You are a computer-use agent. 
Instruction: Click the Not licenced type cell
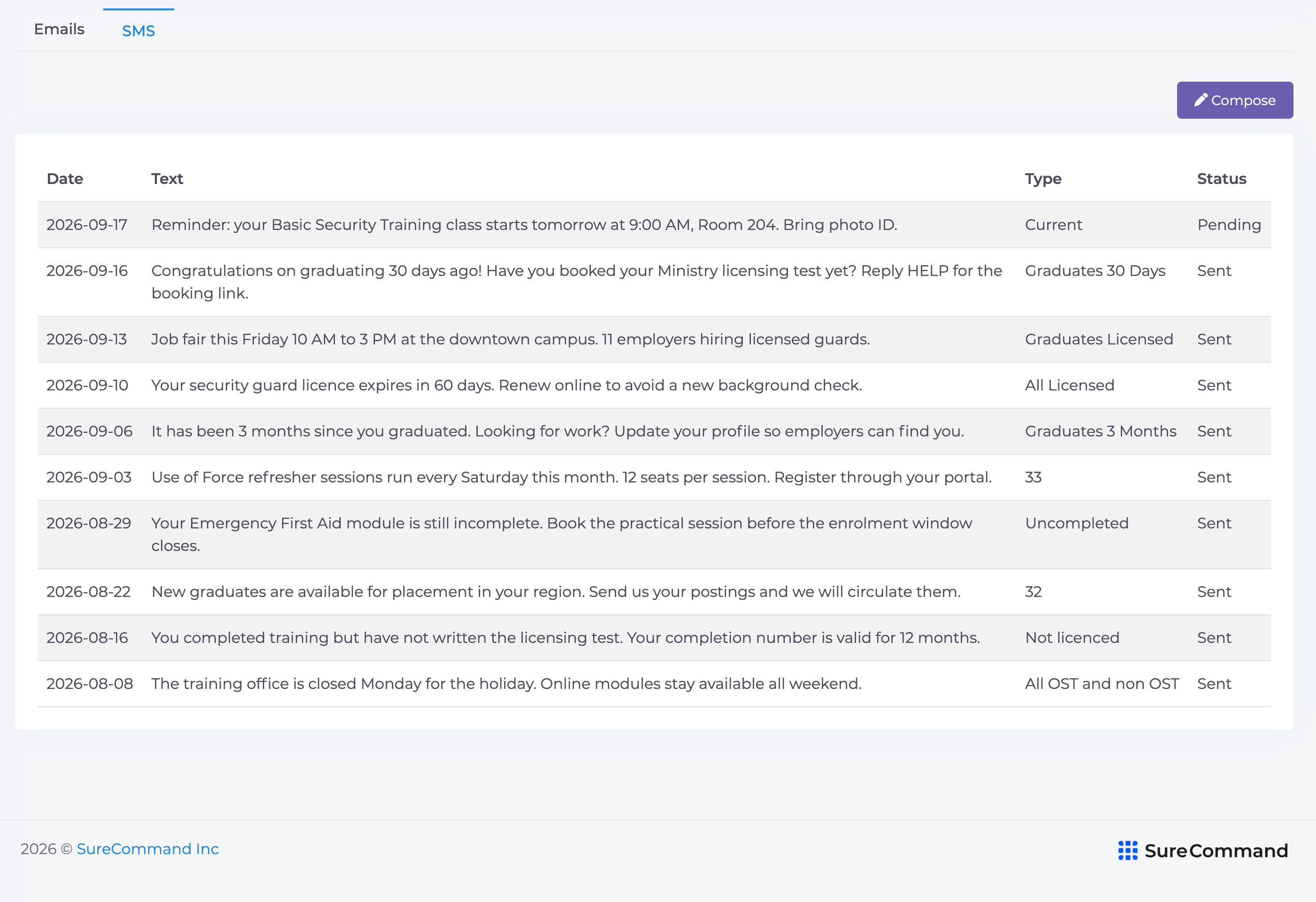[x=1072, y=638]
